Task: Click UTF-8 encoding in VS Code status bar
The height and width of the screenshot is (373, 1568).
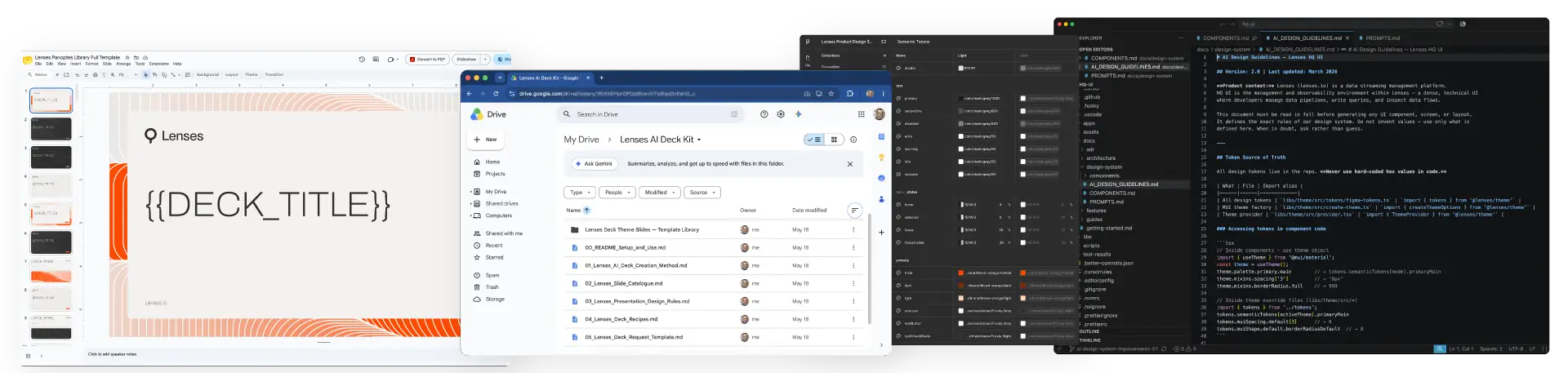Action: pos(1516,349)
